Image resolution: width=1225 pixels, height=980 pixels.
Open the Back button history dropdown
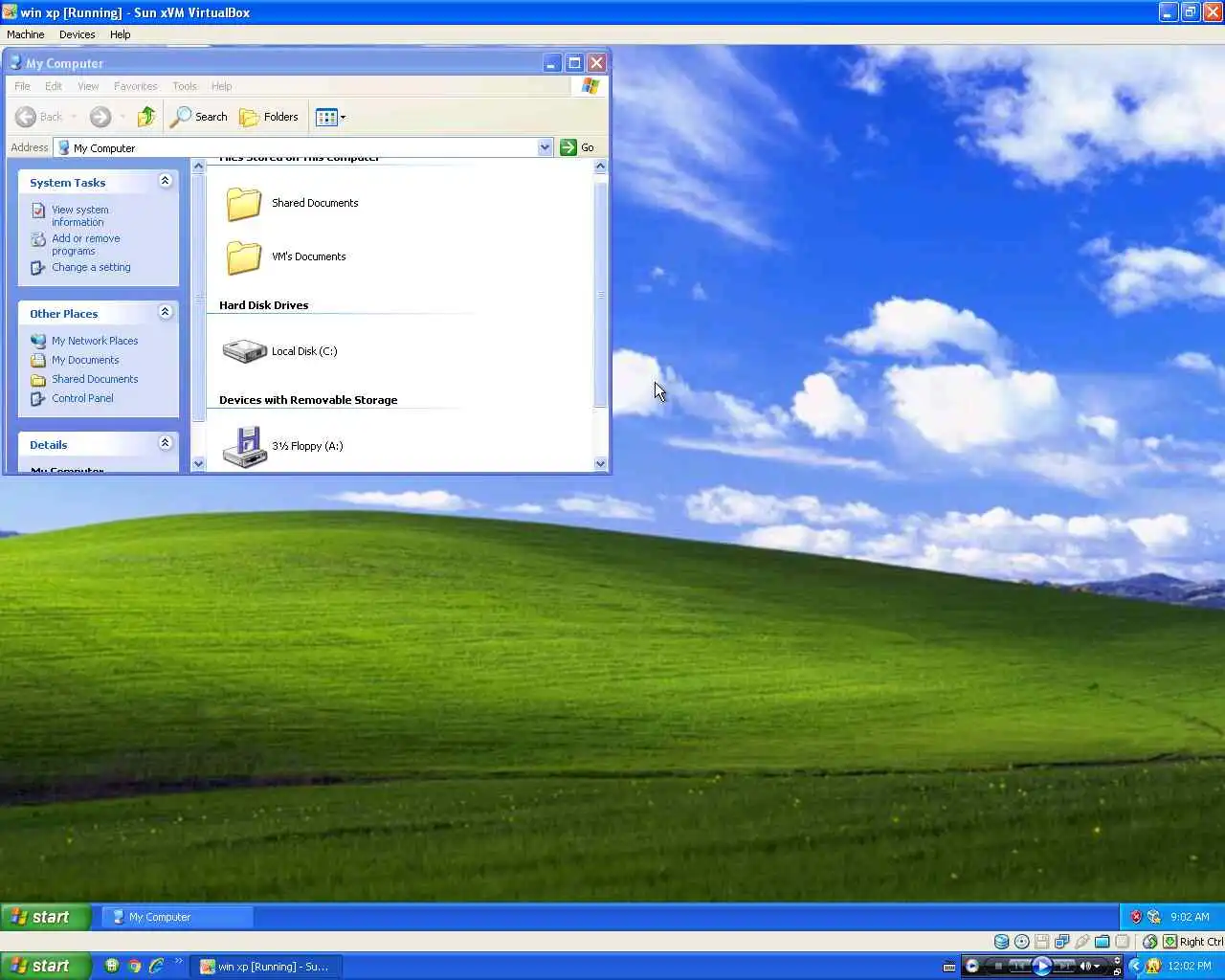click(74, 117)
